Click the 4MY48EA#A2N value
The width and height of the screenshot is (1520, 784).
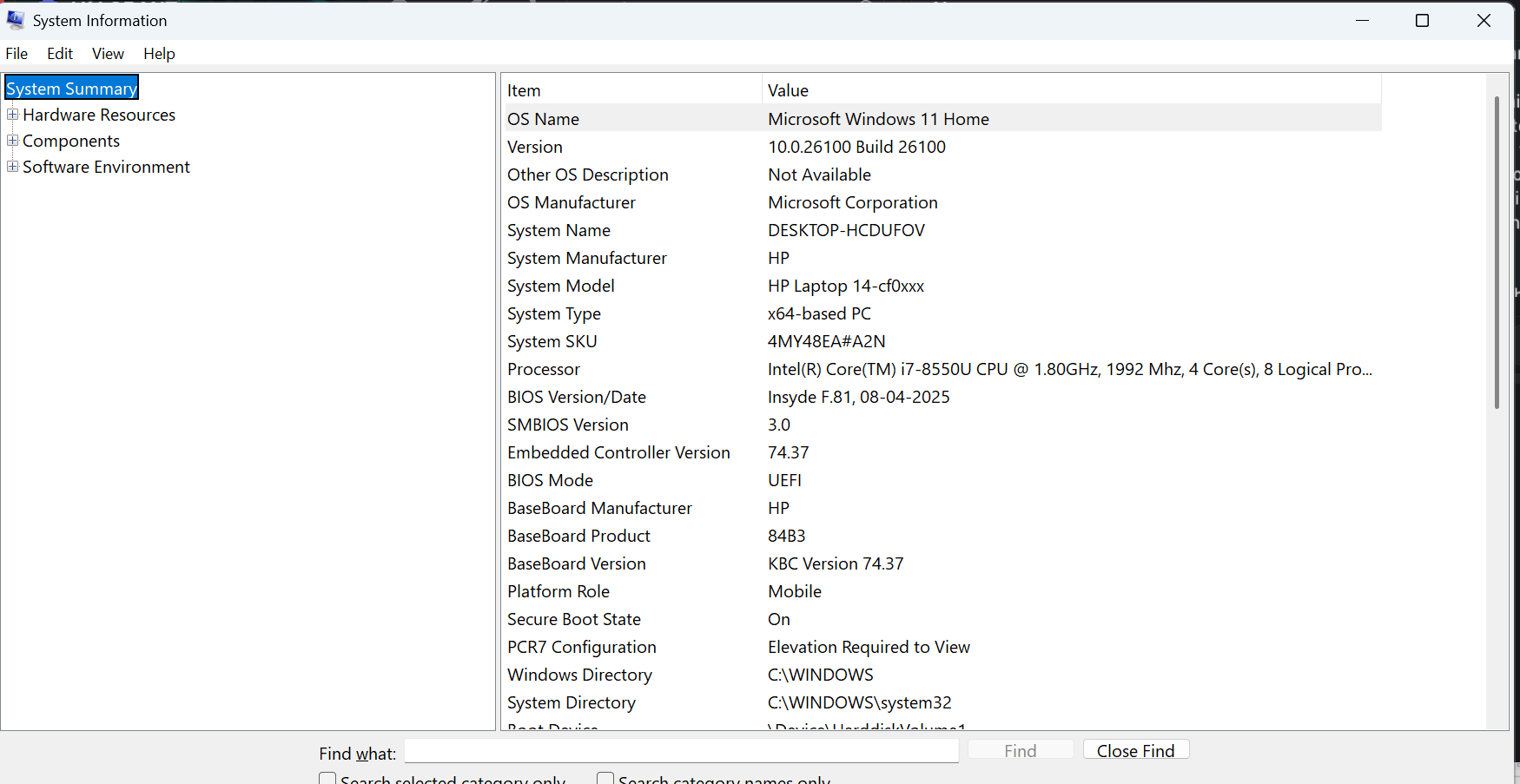tap(827, 341)
